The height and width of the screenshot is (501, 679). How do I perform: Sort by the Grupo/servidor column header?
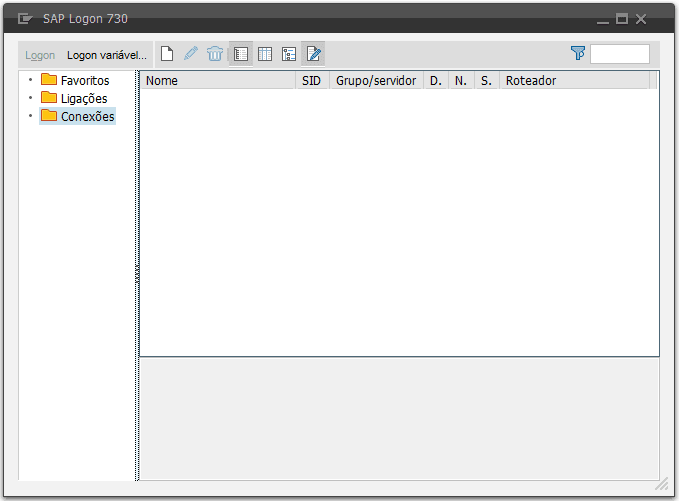376,81
